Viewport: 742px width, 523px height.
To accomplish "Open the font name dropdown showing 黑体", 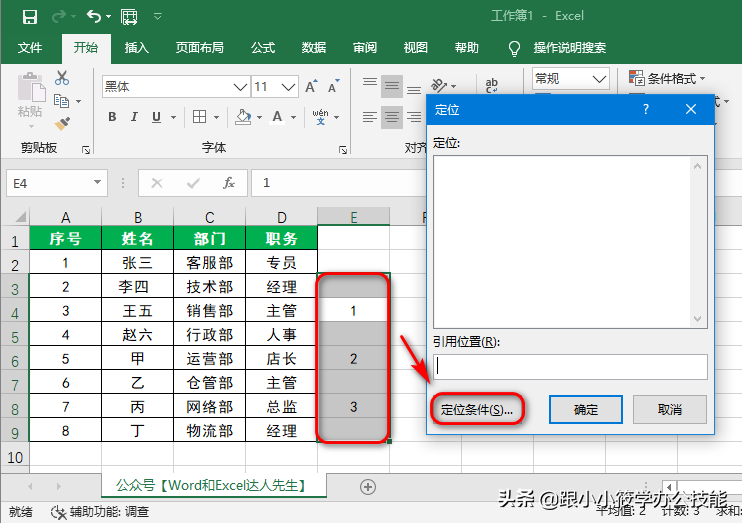I will (x=240, y=87).
